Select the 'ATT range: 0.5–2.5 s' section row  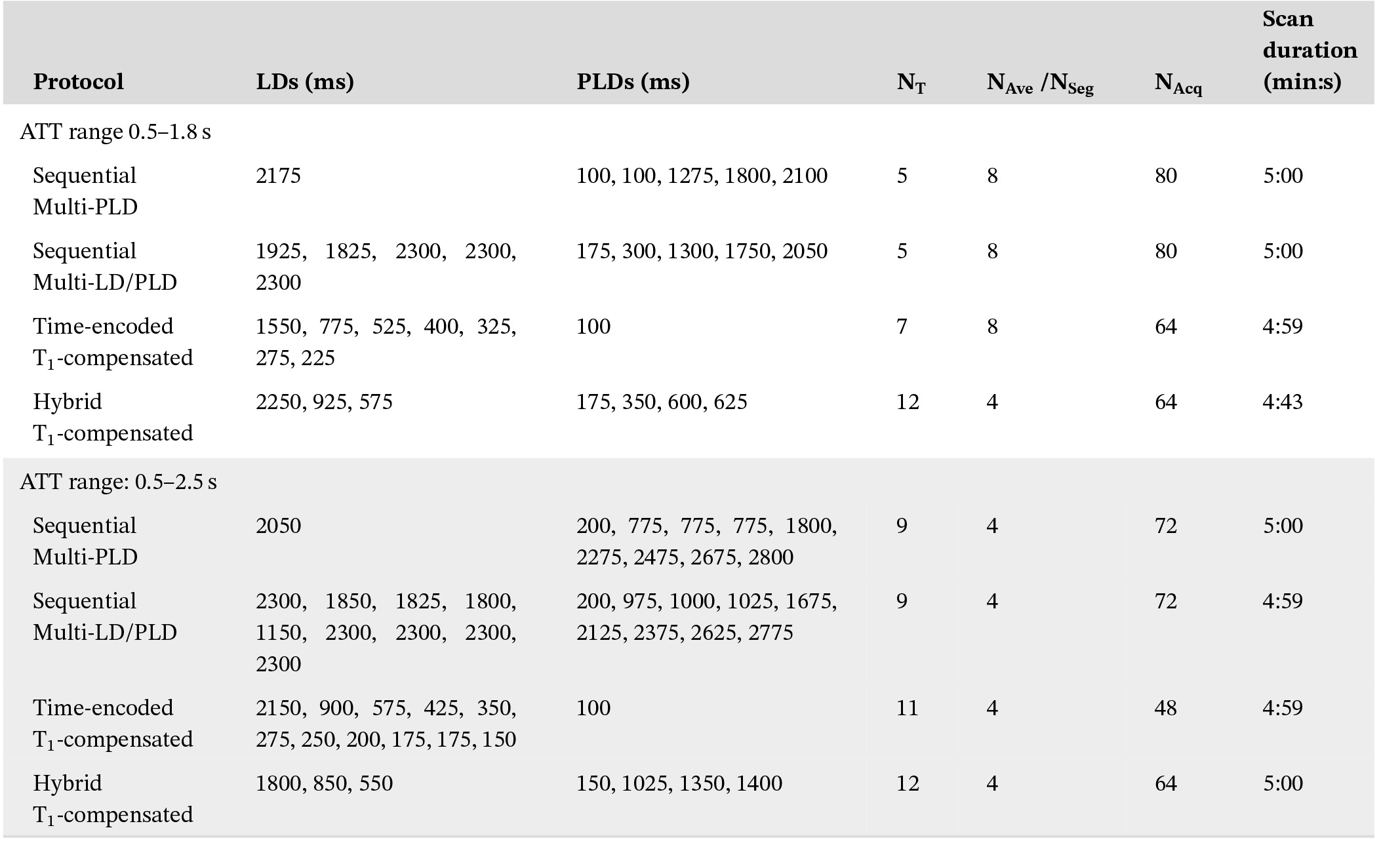(118, 482)
